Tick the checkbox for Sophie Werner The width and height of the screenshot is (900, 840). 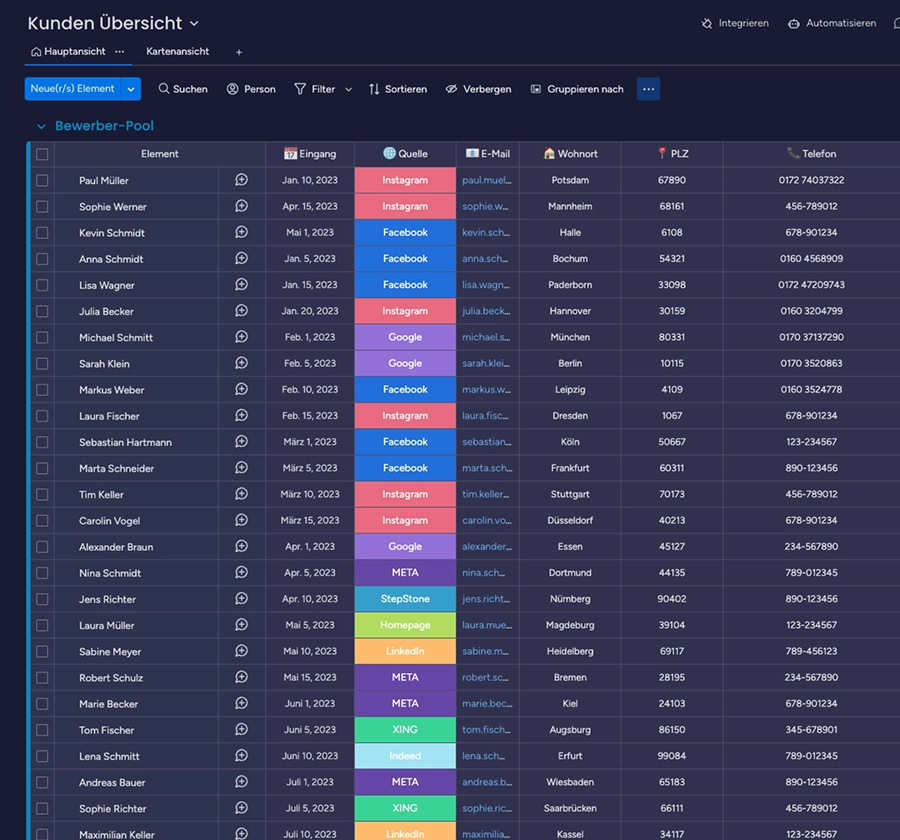click(42, 207)
